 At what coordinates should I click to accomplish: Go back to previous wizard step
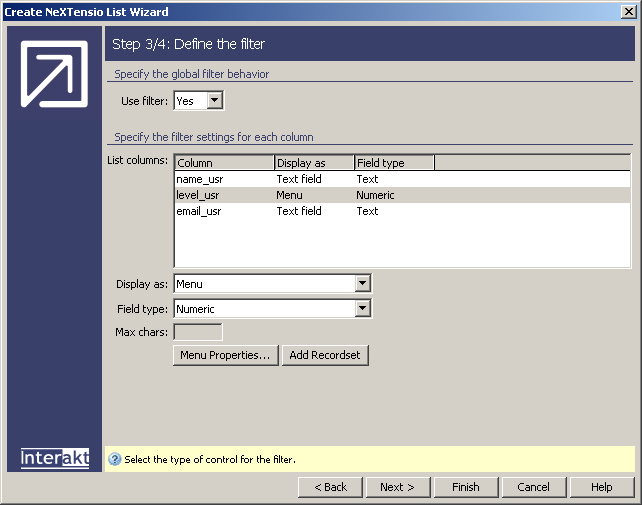(330, 487)
